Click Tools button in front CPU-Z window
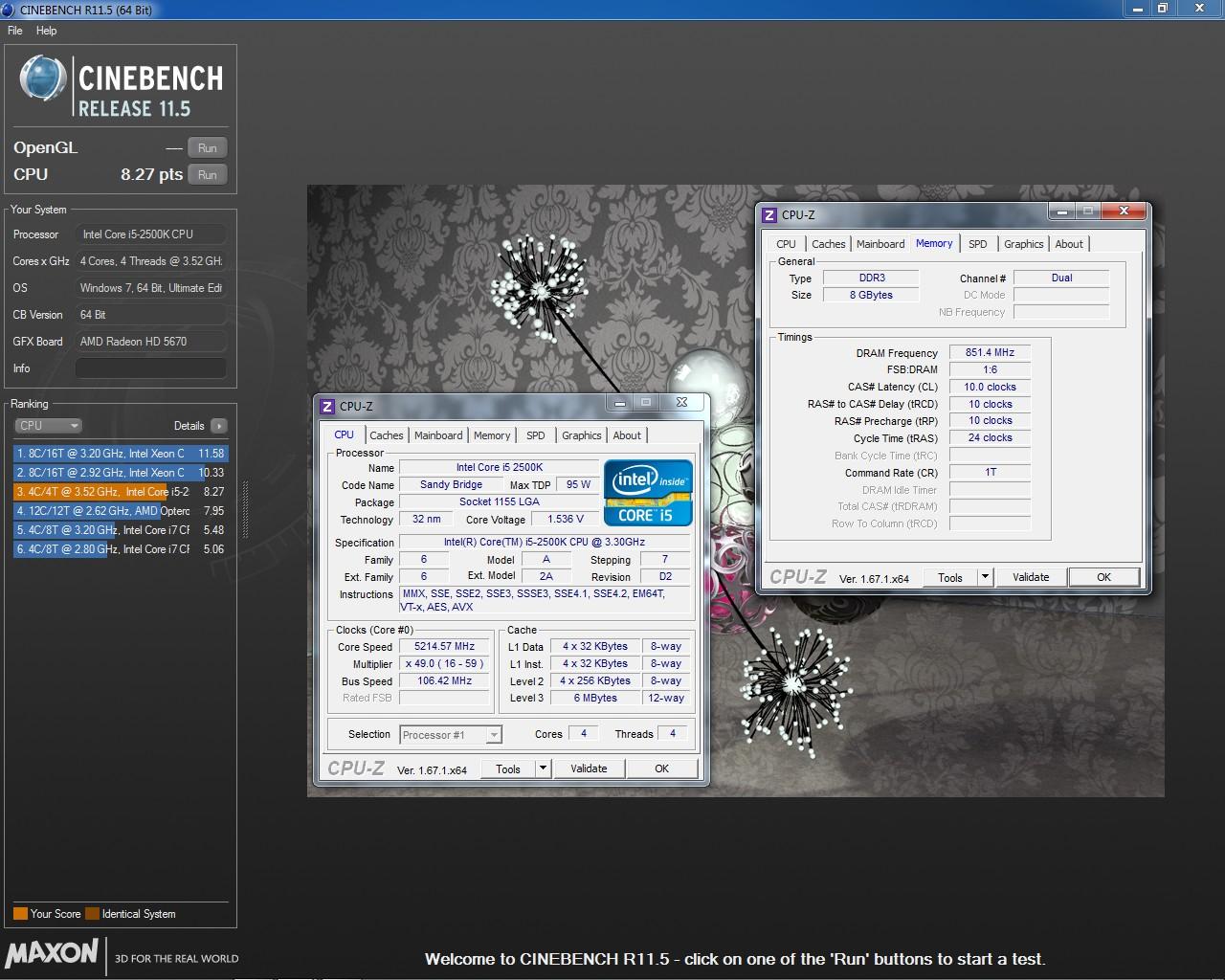The width and height of the screenshot is (1225, 980). [508, 768]
